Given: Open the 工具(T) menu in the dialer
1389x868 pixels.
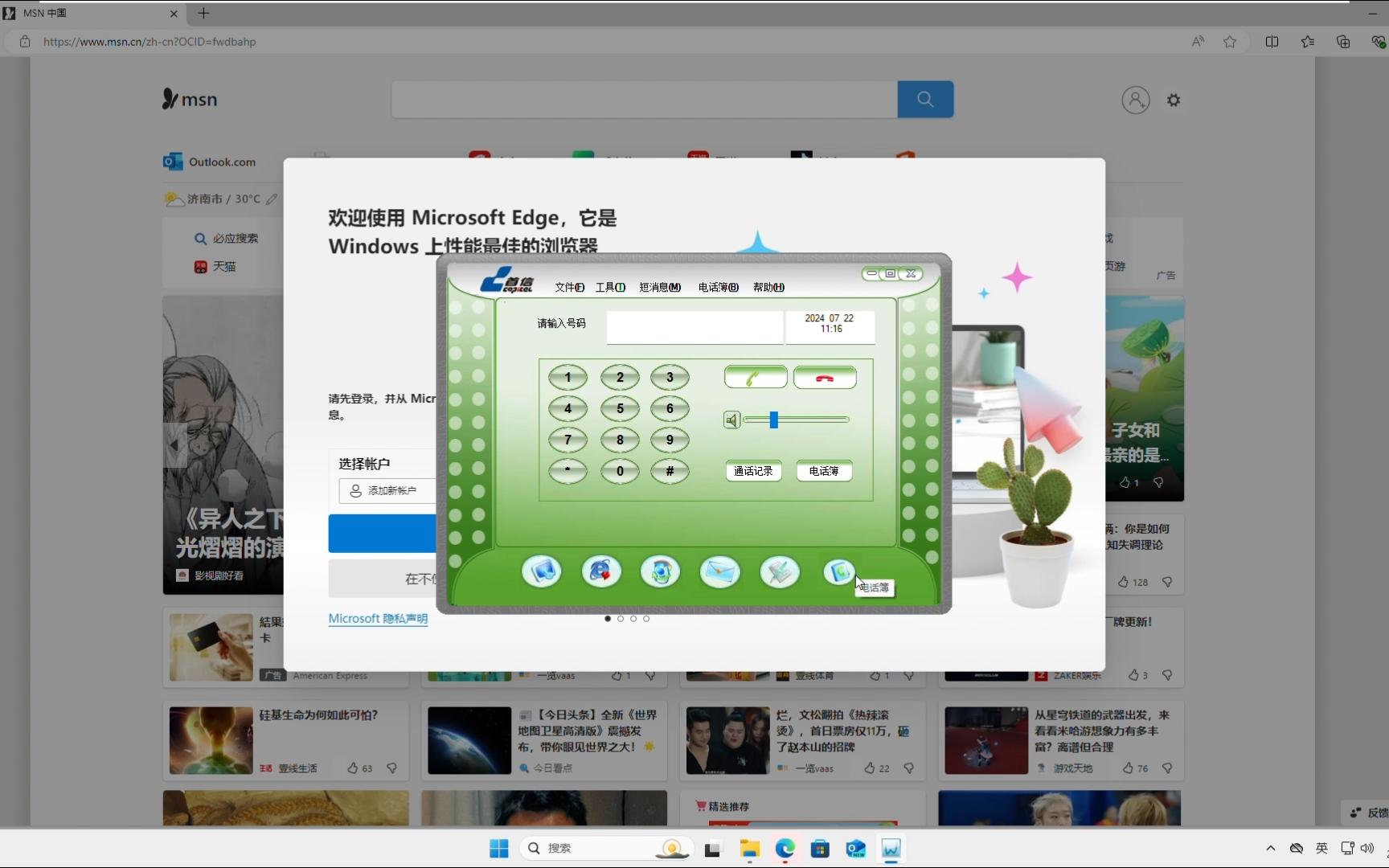Looking at the screenshot, I should pos(610,287).
